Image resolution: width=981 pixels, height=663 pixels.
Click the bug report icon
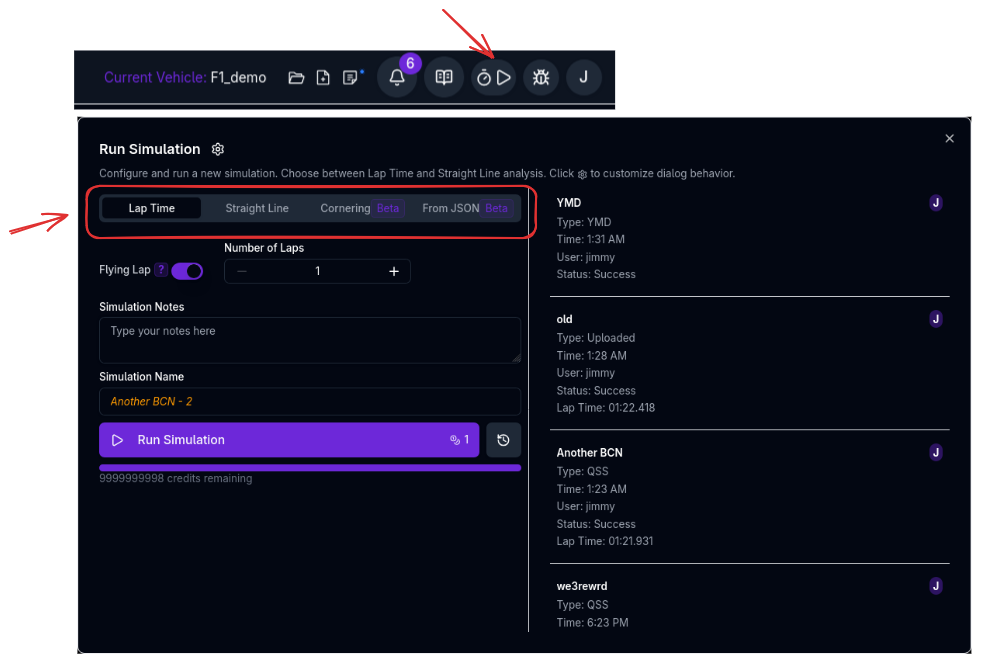(541, 78)
